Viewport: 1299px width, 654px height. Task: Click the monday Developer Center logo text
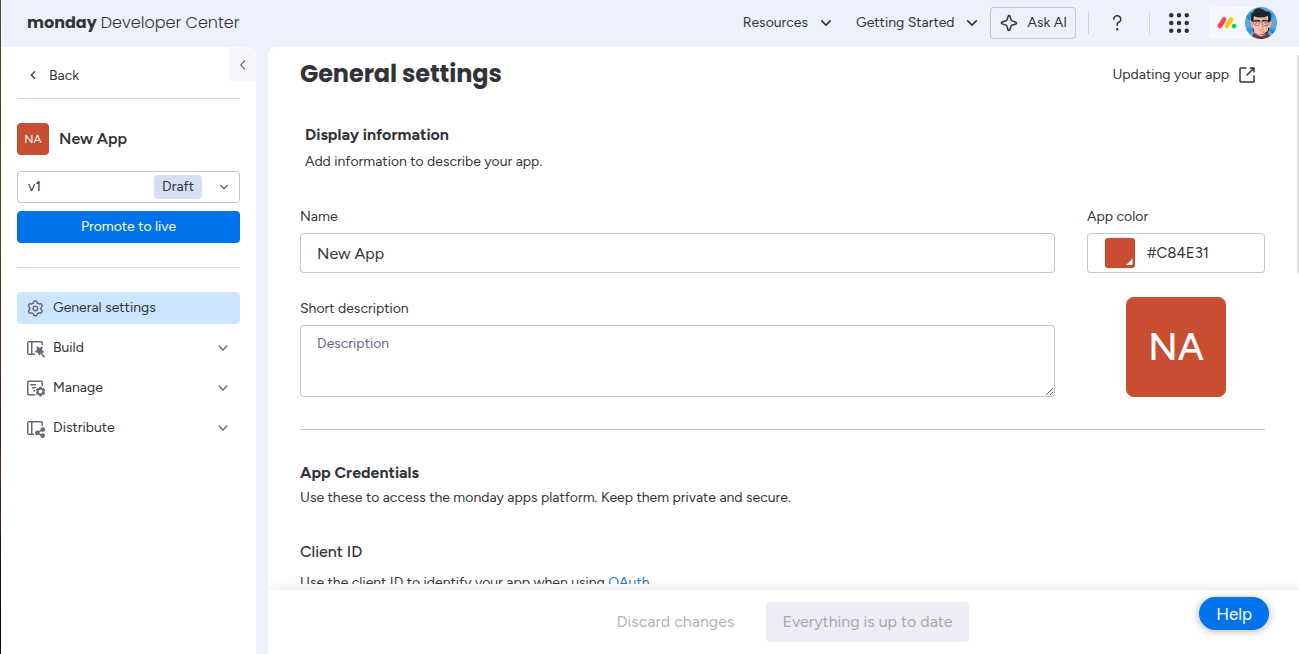point(133,23)
